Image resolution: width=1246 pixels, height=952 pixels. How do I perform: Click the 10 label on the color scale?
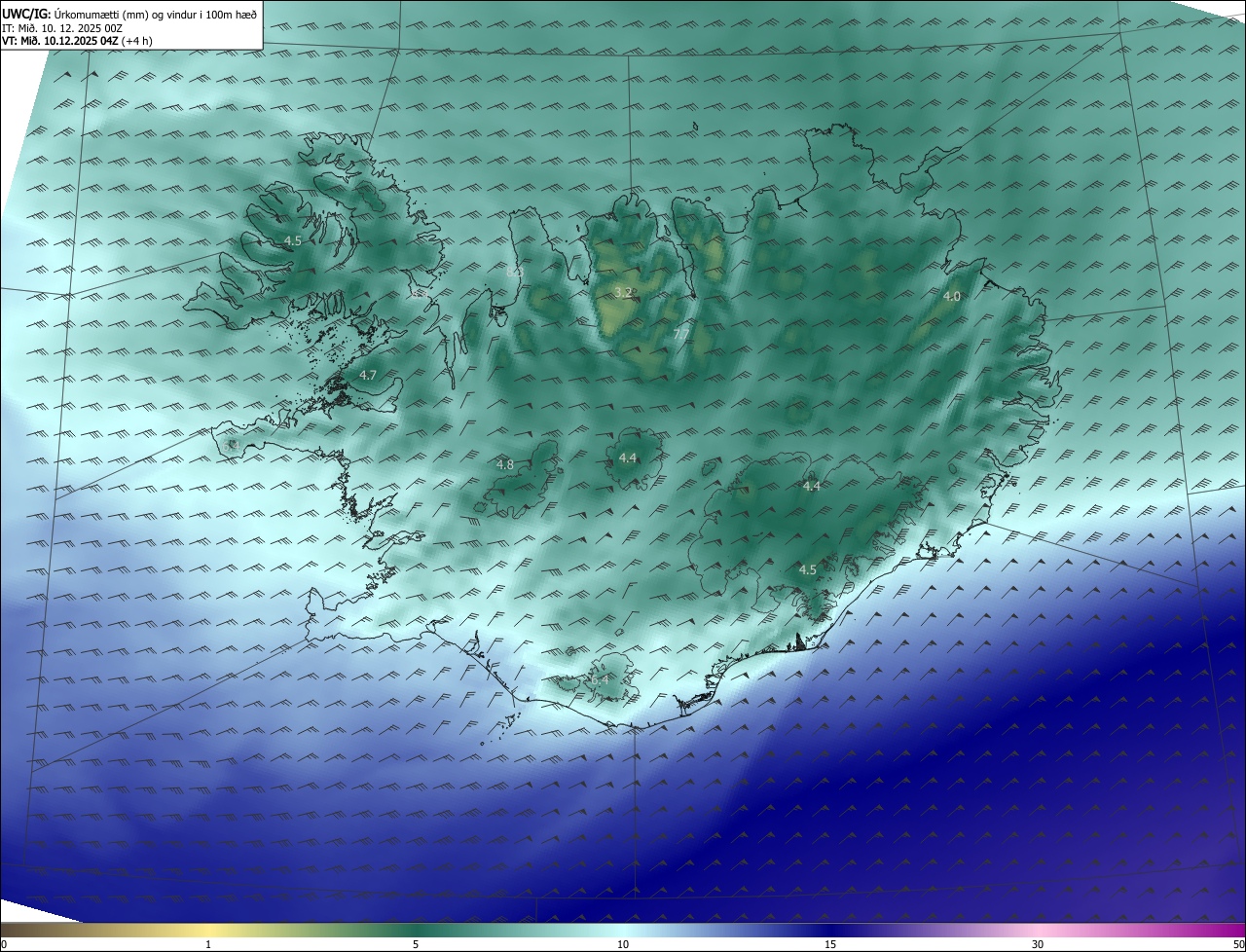[623, 945]
